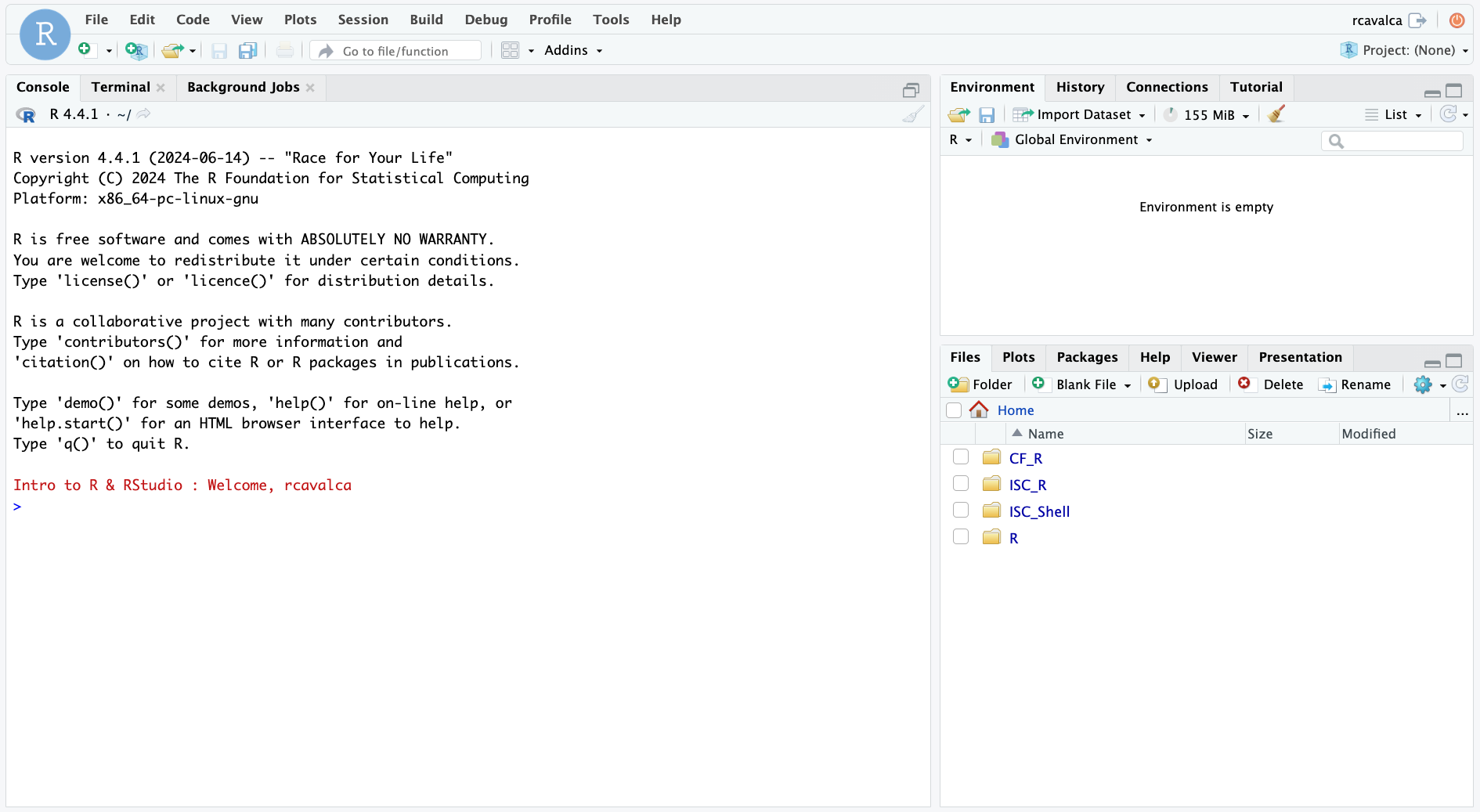1480x812 pixels.
Task: Open the CF_R folder link
Action: 1025,458
